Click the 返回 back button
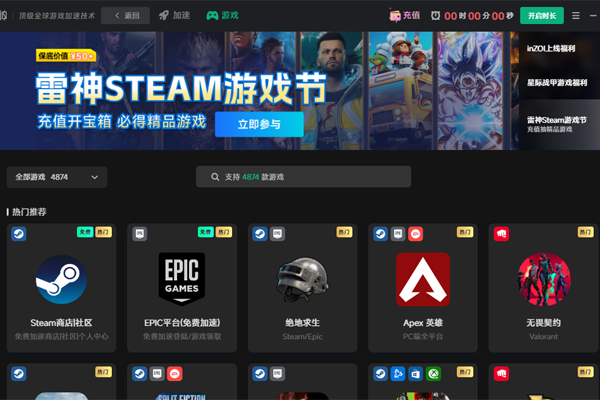Viewport: 600px width, 400px height. coord(125,16)
